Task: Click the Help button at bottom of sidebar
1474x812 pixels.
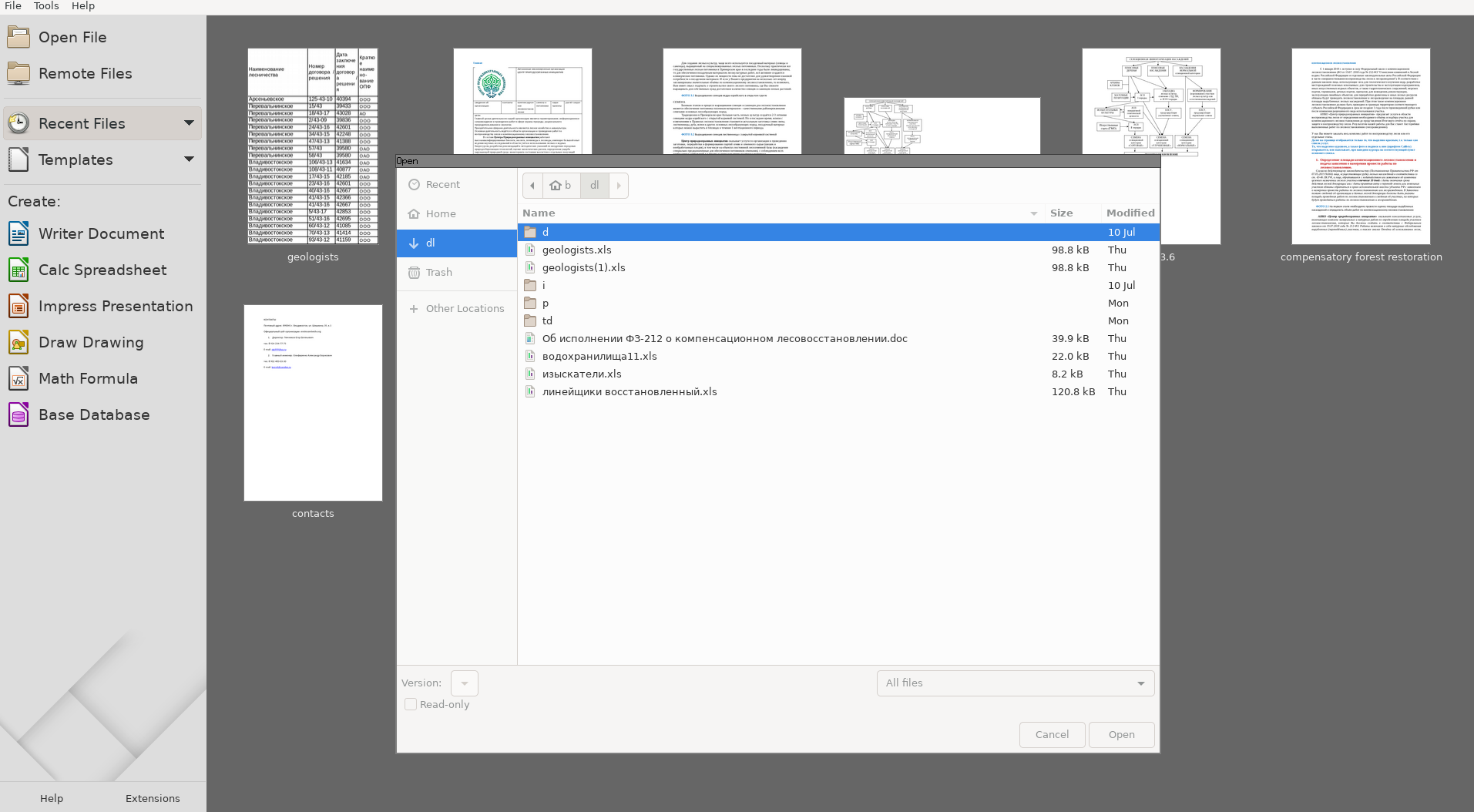Action: pos(52,799)
